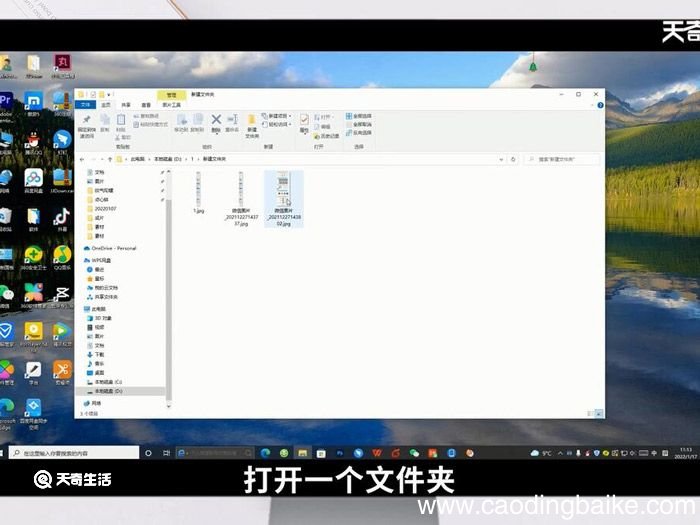Switch to details view toggle
Image resolution: width=700 pixels, height=525 pixels.
pyautogui.click(x=591, y=414)
